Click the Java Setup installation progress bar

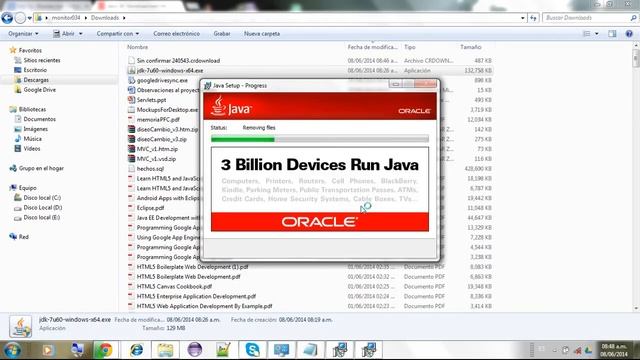coord(320,139)
